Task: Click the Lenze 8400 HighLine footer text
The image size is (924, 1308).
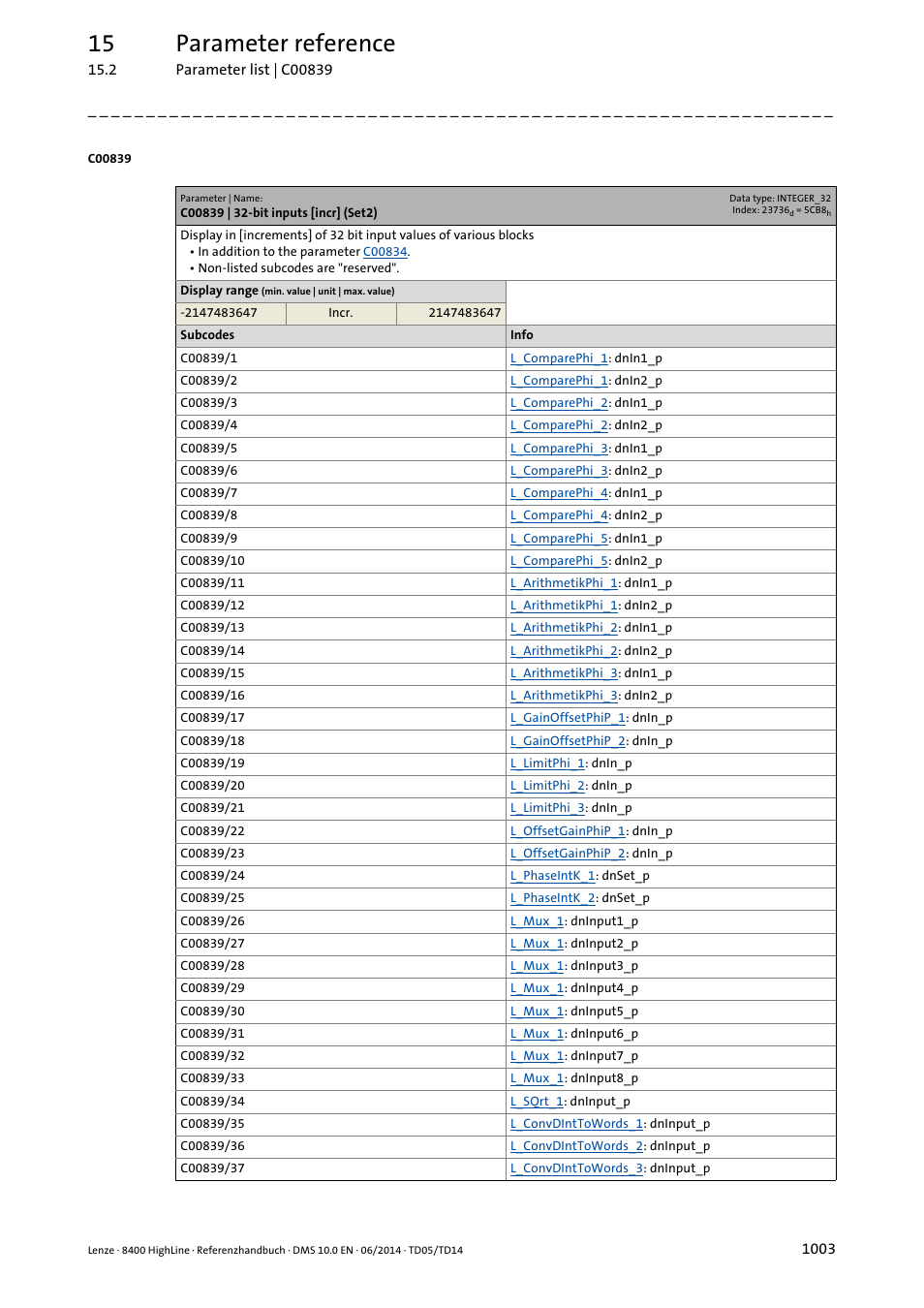Action: [x=275, y=1250]
